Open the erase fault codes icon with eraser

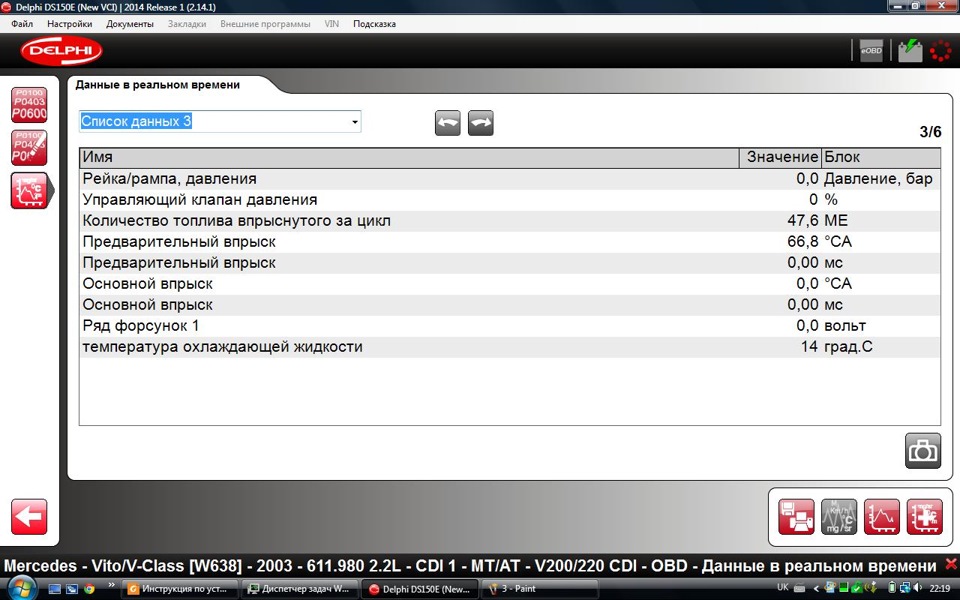tap(29, 148)
